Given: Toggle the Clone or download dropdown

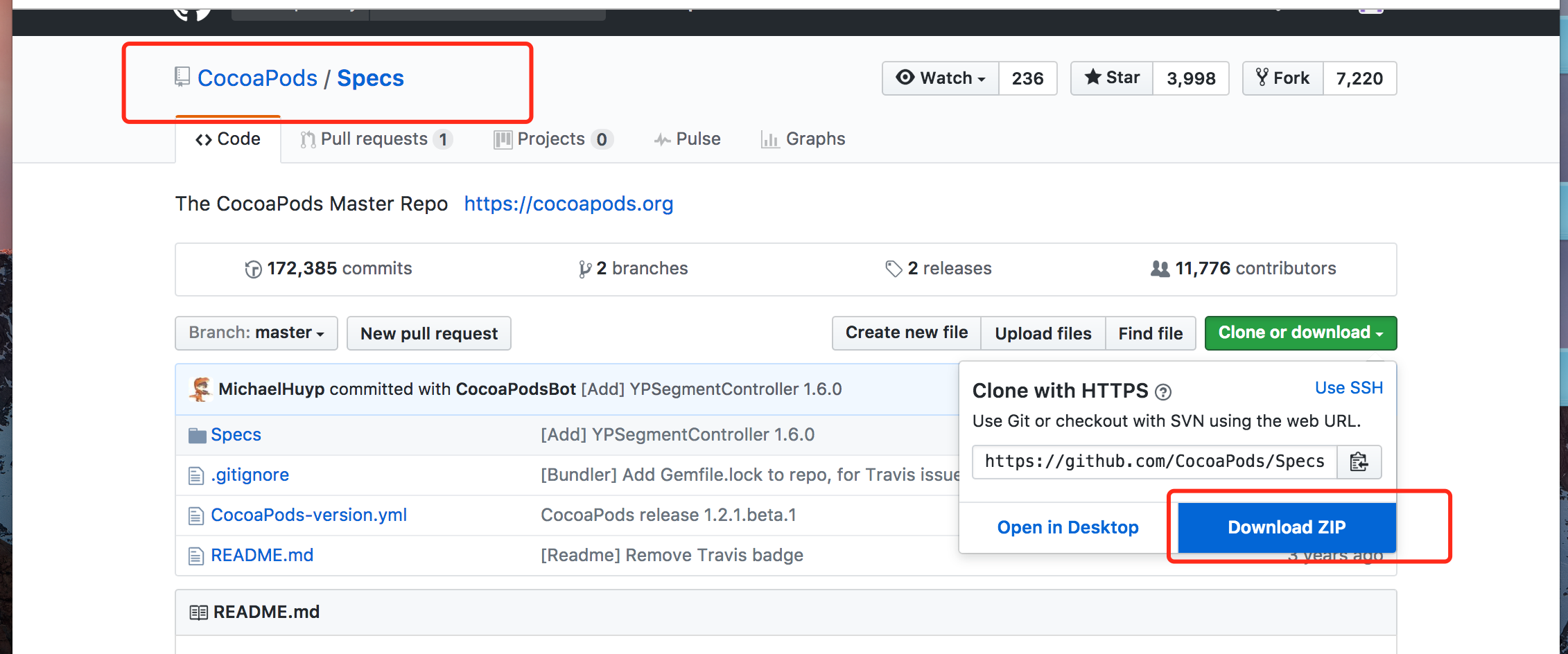Looking at the screenshot, I should click(x=1300, y=333).
